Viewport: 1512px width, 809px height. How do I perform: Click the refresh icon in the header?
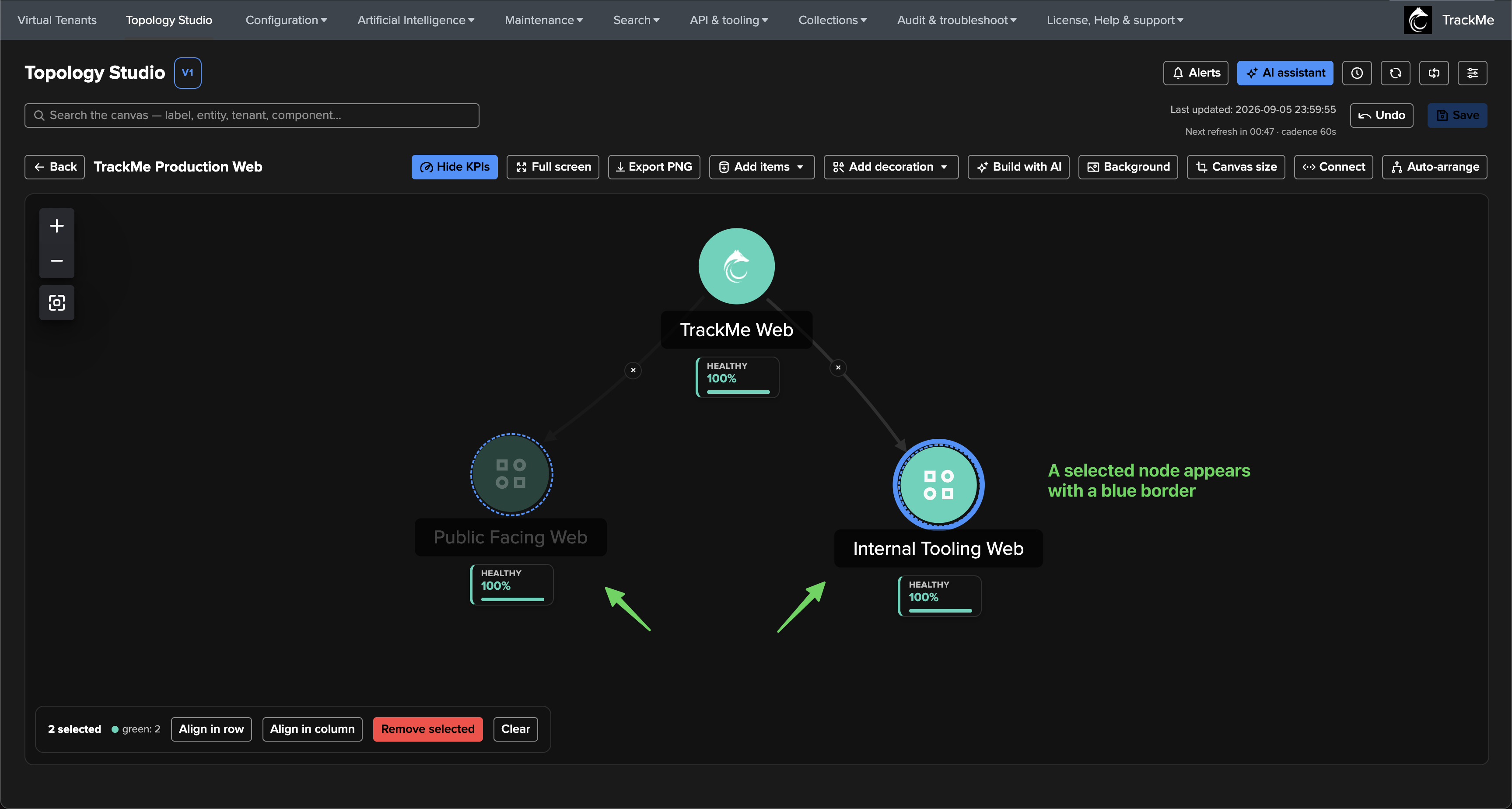pos(1395,73)
